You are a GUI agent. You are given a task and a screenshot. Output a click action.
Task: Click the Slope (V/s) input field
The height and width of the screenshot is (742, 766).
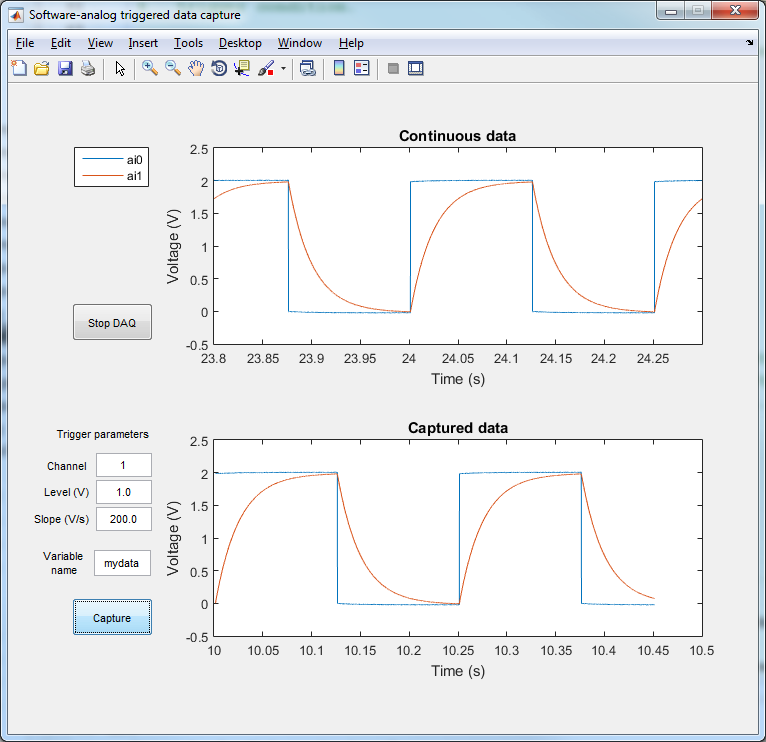coord(123,518)
